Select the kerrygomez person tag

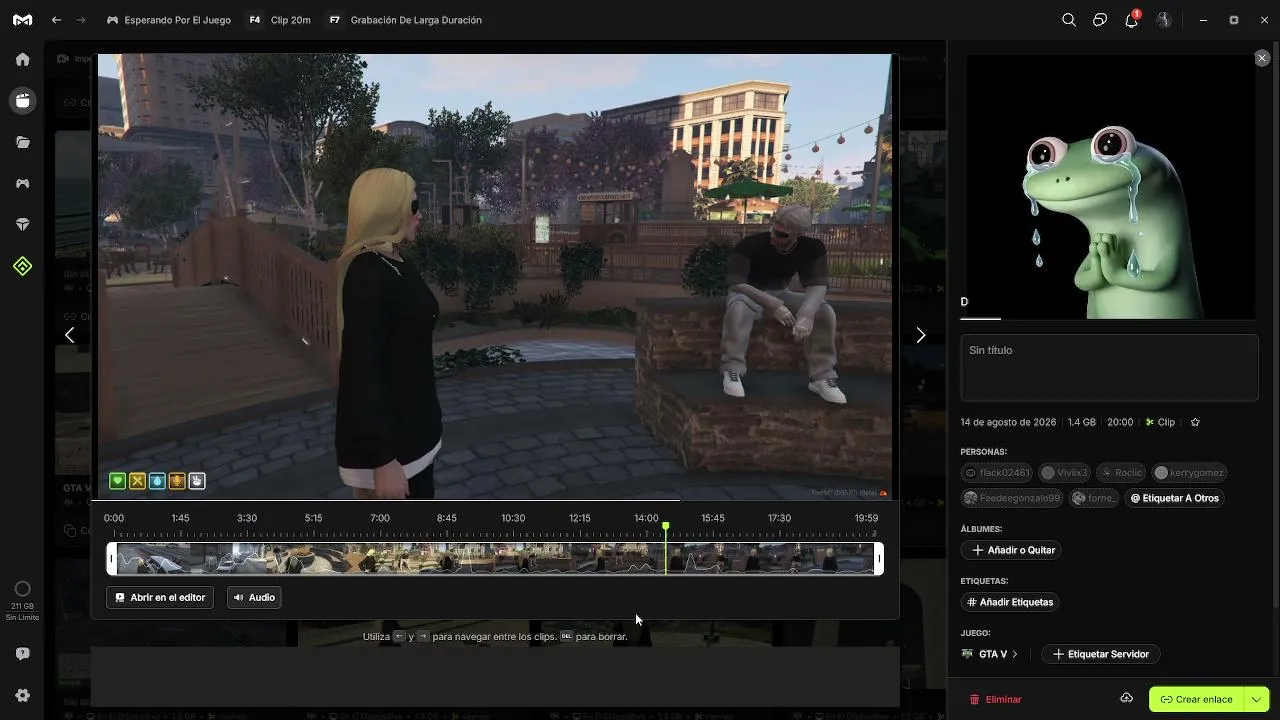1190,473
